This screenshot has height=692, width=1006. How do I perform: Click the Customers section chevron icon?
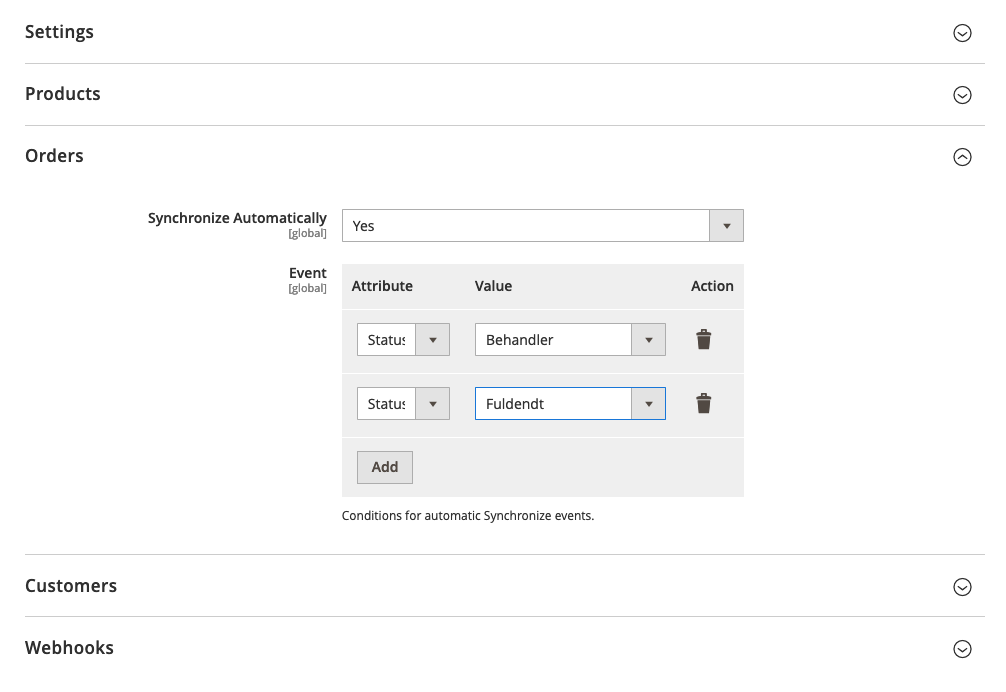pos(962,587)
